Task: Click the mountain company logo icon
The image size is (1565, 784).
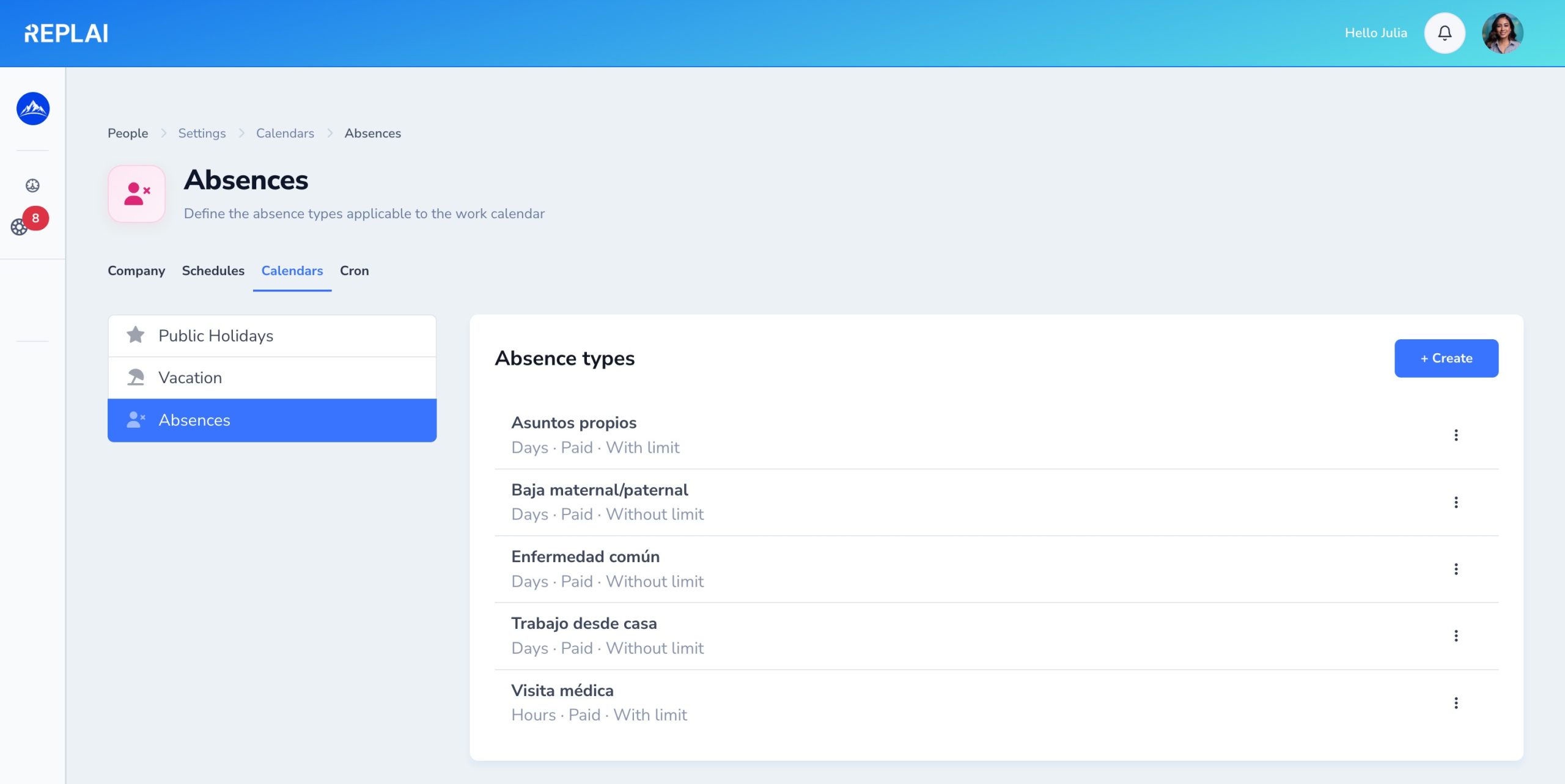Action: (33, 109)
